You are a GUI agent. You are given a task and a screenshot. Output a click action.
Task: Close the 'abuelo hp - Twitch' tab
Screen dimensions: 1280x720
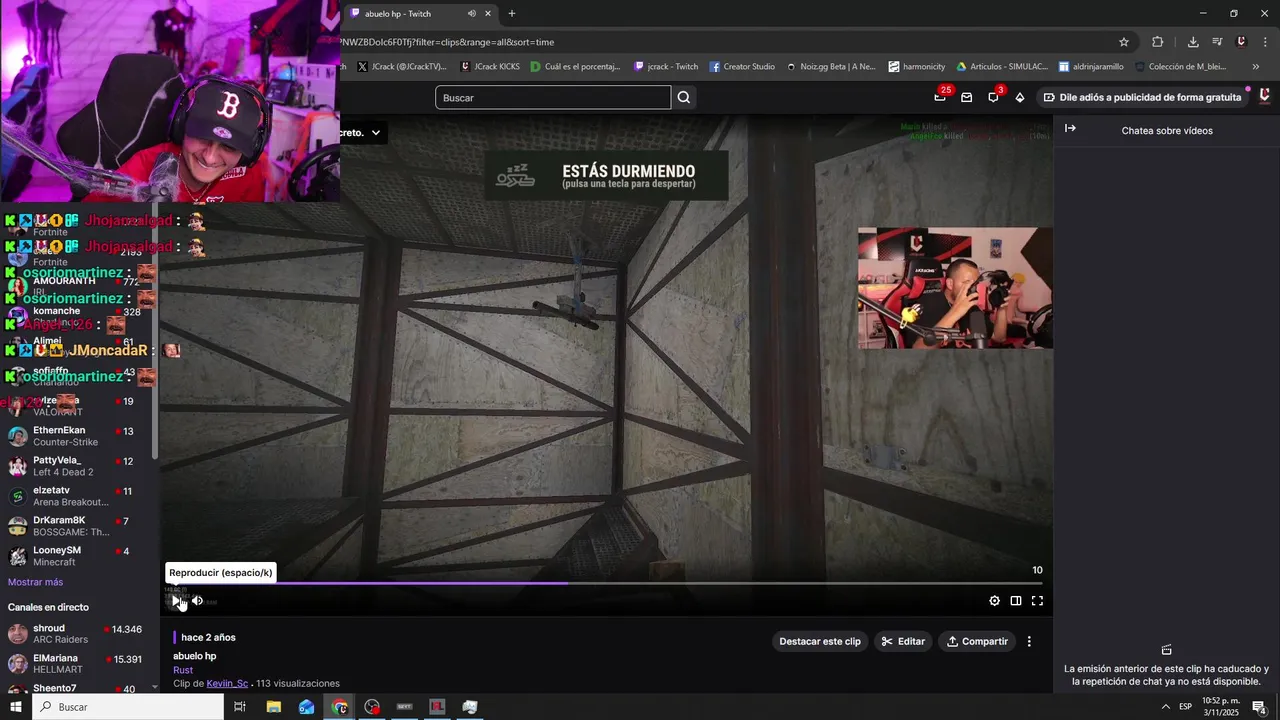click(488, 13)
